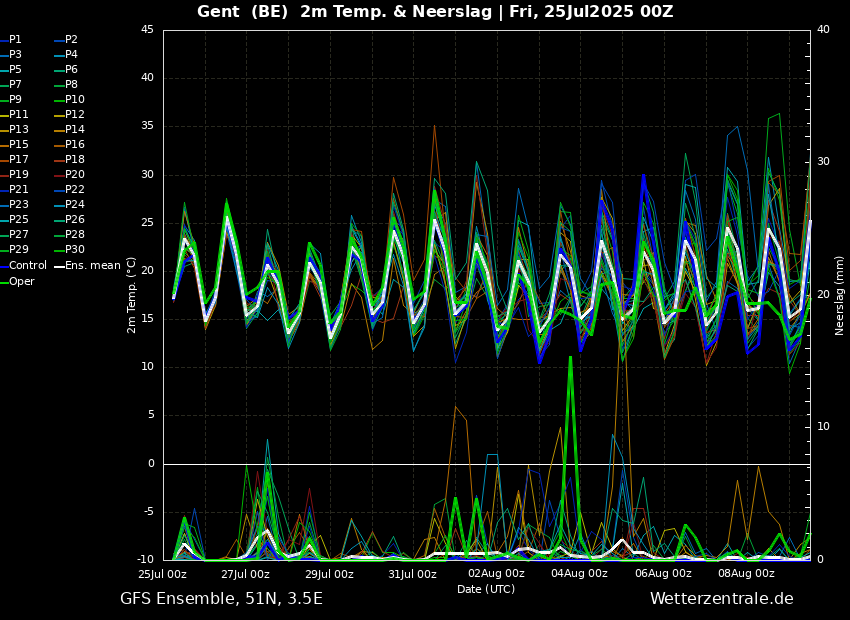Image resolution: width=850 pixels, height=620 pixels.
Task: Click the GFS Ensemble, 51N, 3.5E caption
Action: tap(221, 599)
